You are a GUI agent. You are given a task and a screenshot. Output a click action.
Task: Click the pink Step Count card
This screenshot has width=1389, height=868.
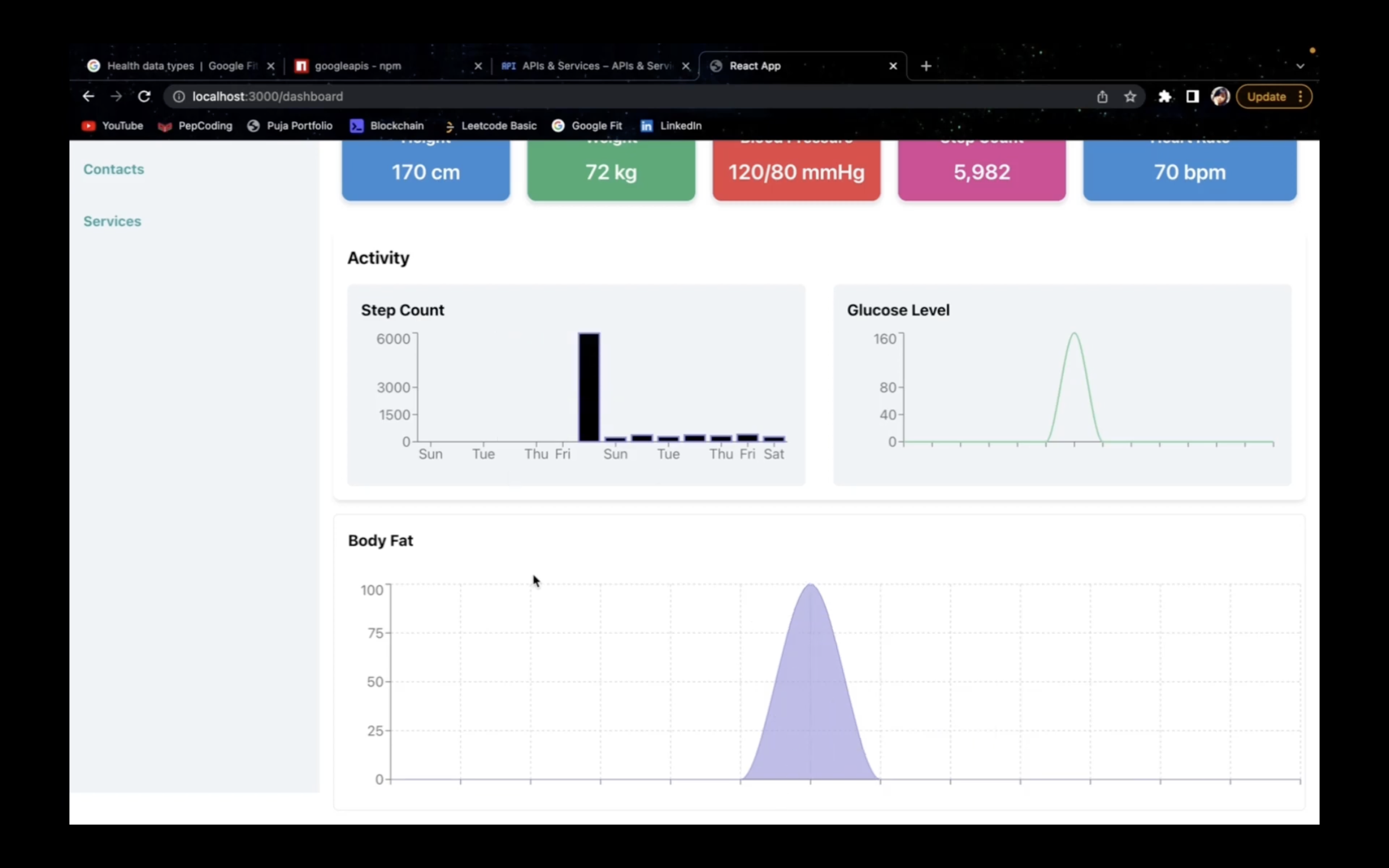(981, 172)
